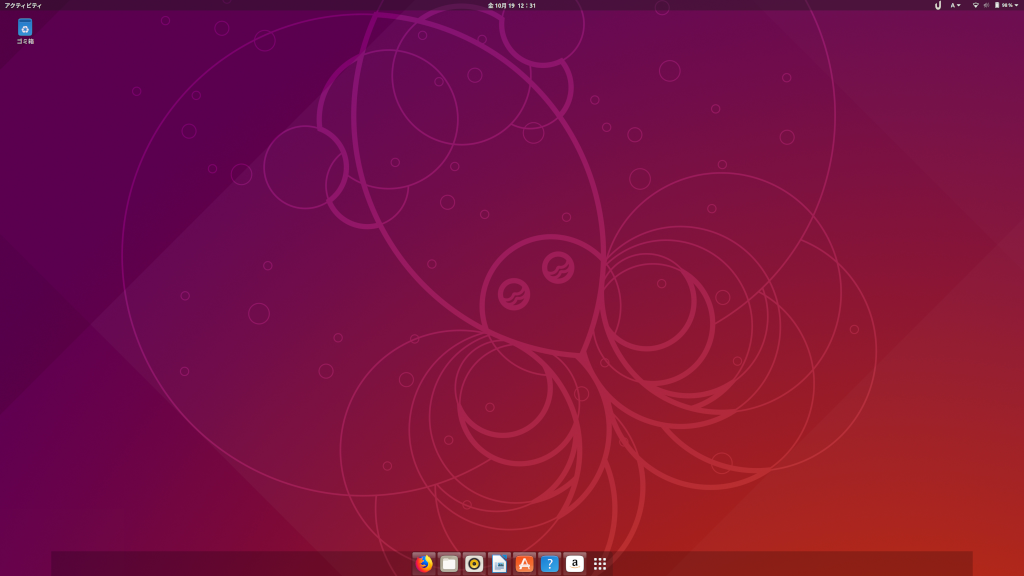Open the Files manager in the dock
The height and width of the screenshot is (576, 1024).
point(449,564)
